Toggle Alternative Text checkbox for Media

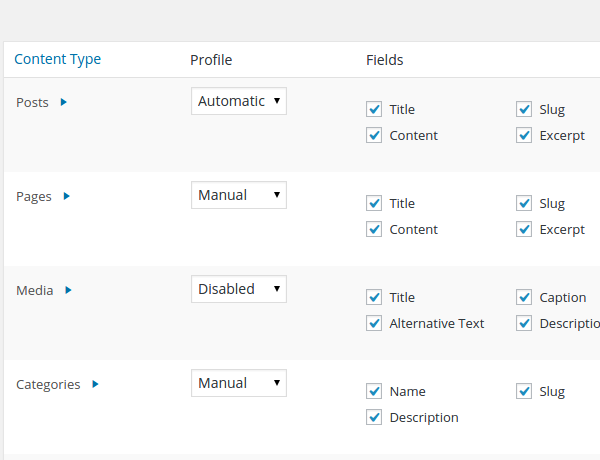click(374, 323)
